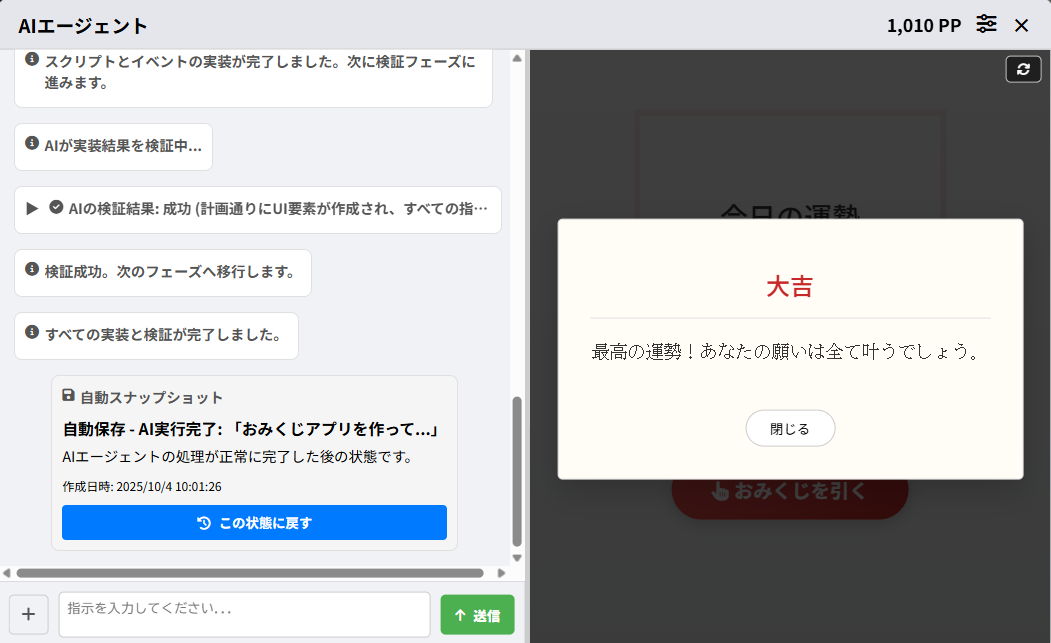1051x643 pixels.
Task: Click the vertical scrollbar down arrow
Action: click(x=517, y=558)
